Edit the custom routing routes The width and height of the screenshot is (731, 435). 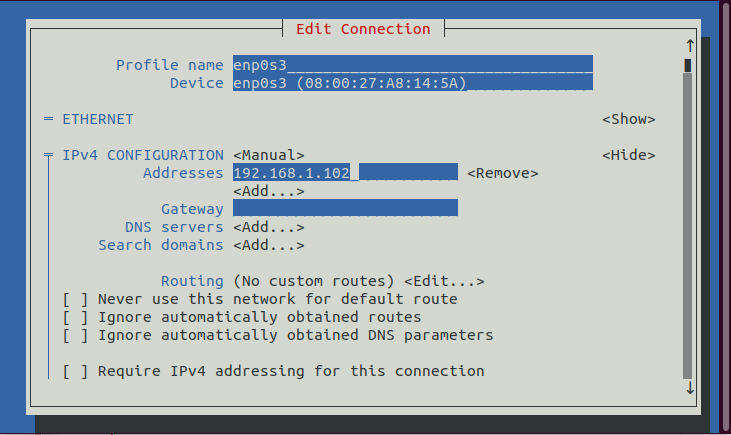tap(444, 281)
